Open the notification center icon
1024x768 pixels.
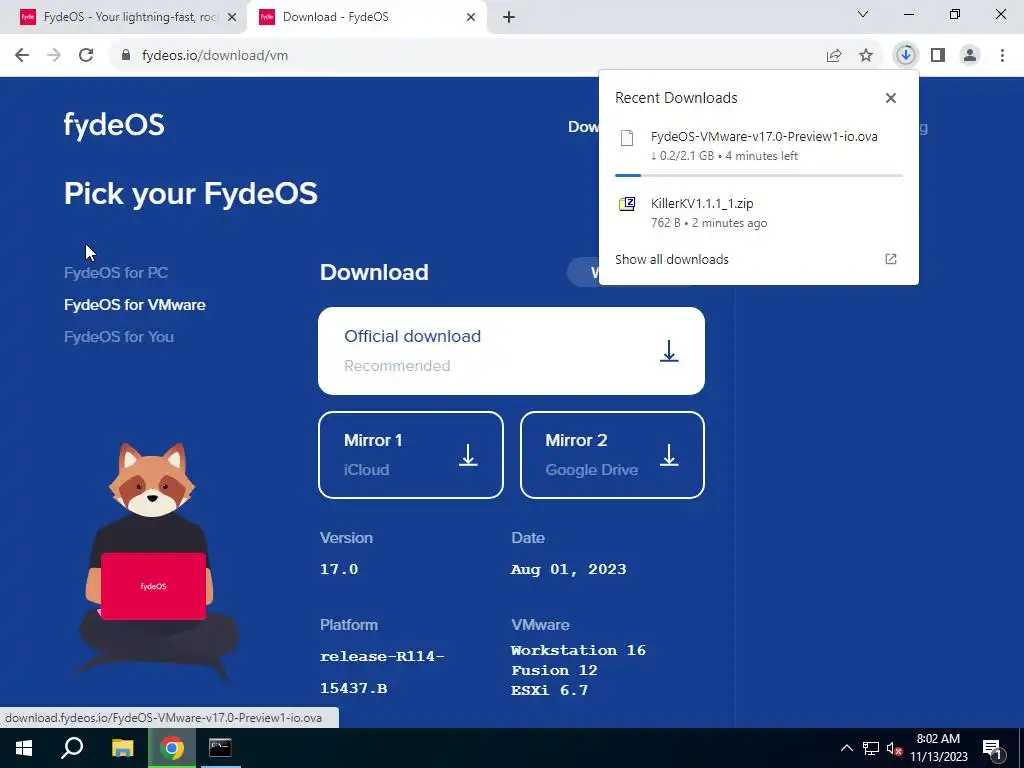click(993, 748)
